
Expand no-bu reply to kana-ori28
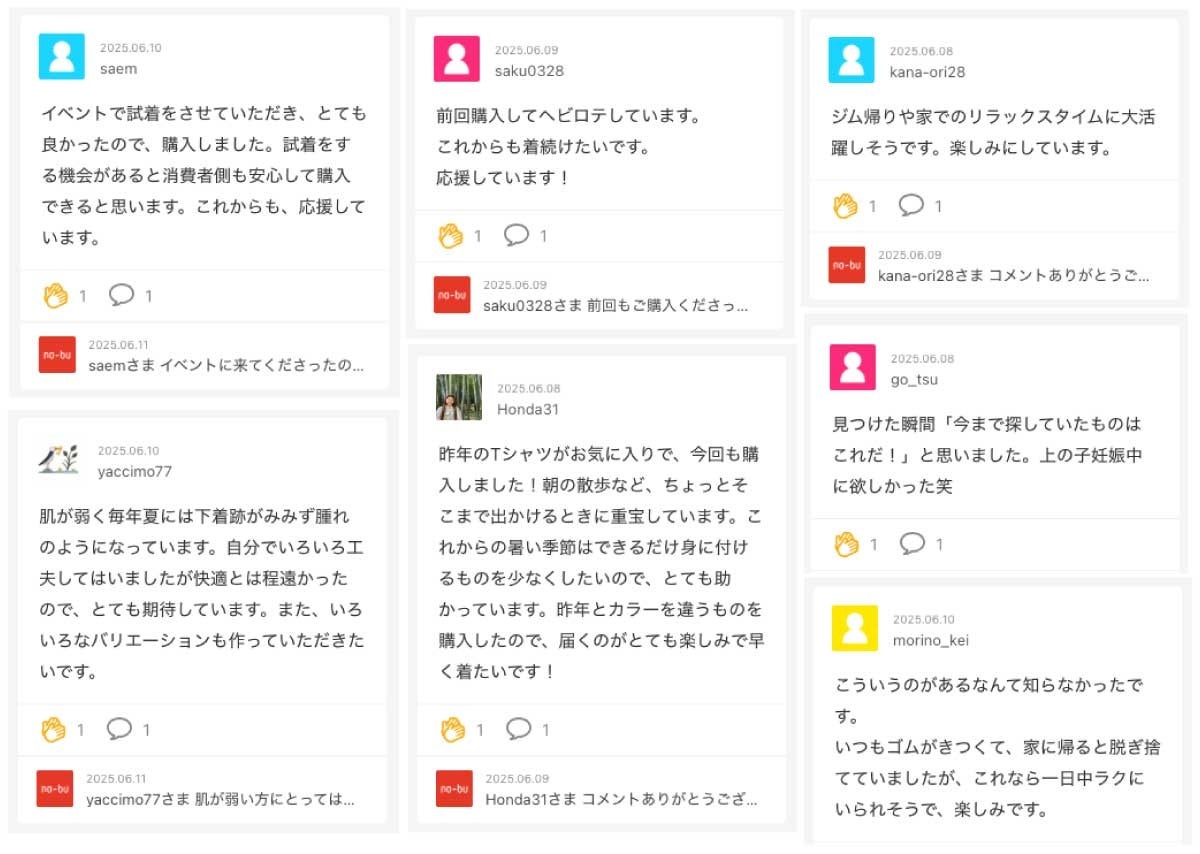(1013, 275)
